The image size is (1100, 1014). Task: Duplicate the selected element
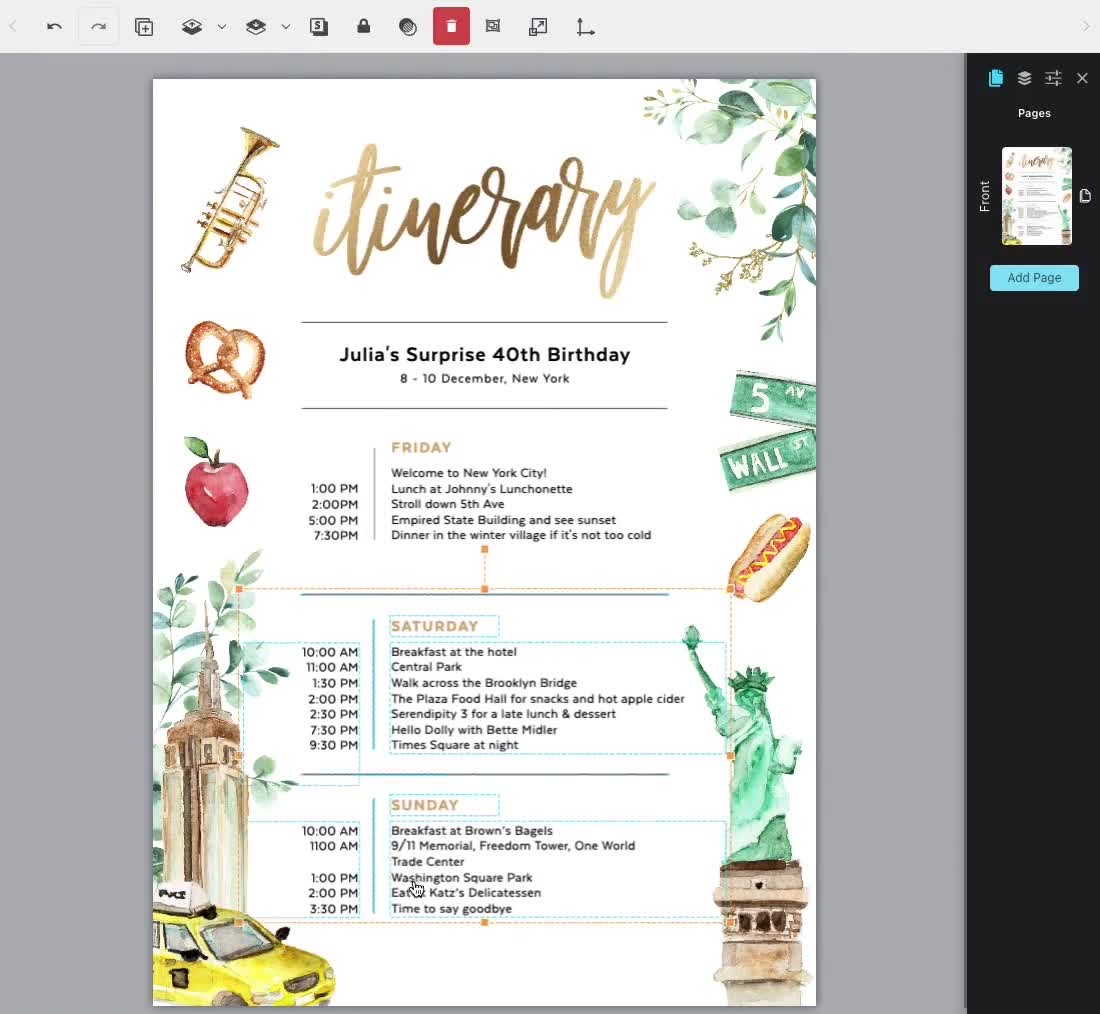[x=144, y=26]
